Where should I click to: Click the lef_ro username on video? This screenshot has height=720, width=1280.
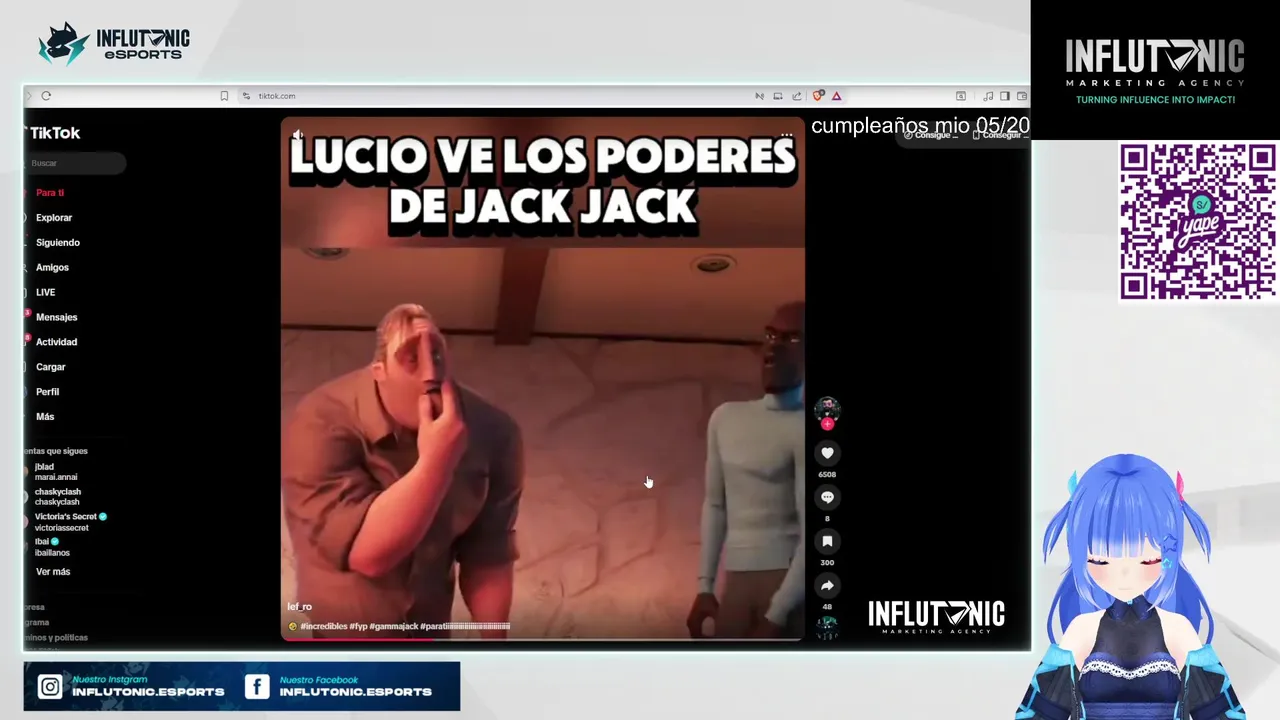pyautogui.click(x=299, y=607)
